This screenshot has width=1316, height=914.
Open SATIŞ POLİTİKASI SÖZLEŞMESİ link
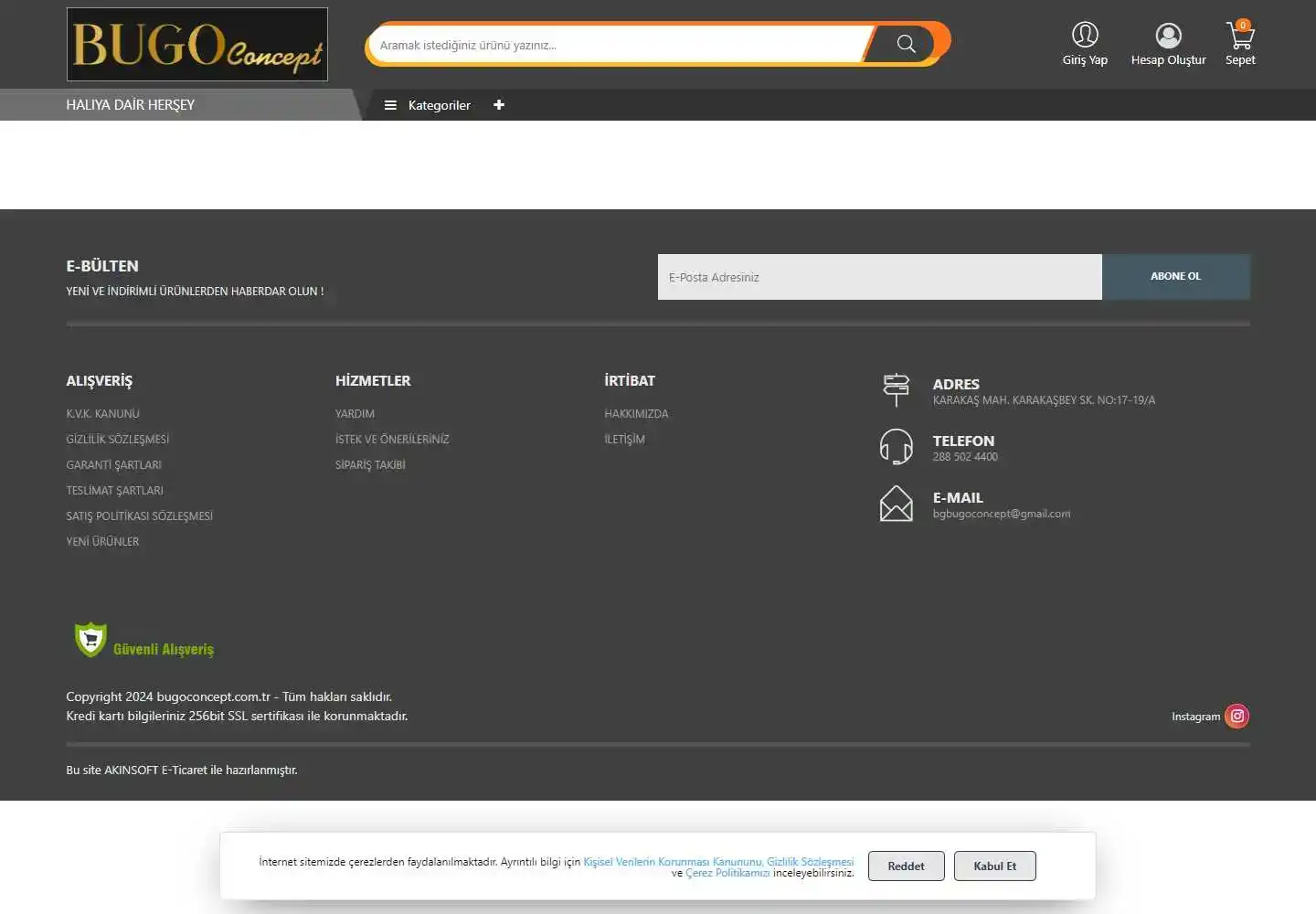tap(139, 516)
